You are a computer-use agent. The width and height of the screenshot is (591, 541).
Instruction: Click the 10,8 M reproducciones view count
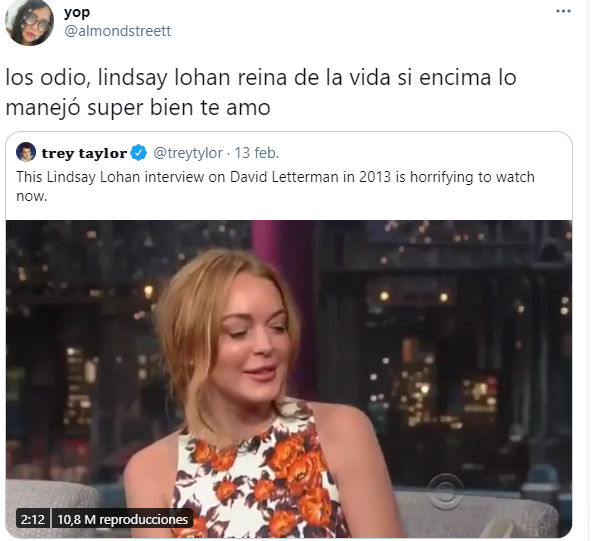tap(122, 520)
